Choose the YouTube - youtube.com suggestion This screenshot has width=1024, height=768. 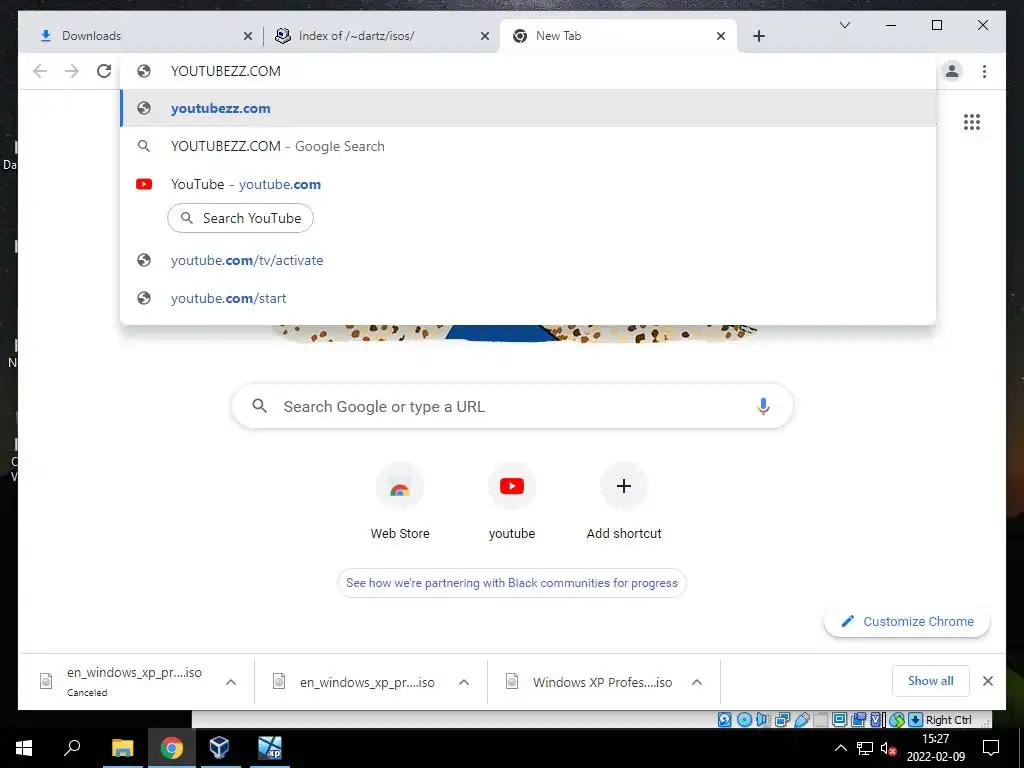click(528, 184)
